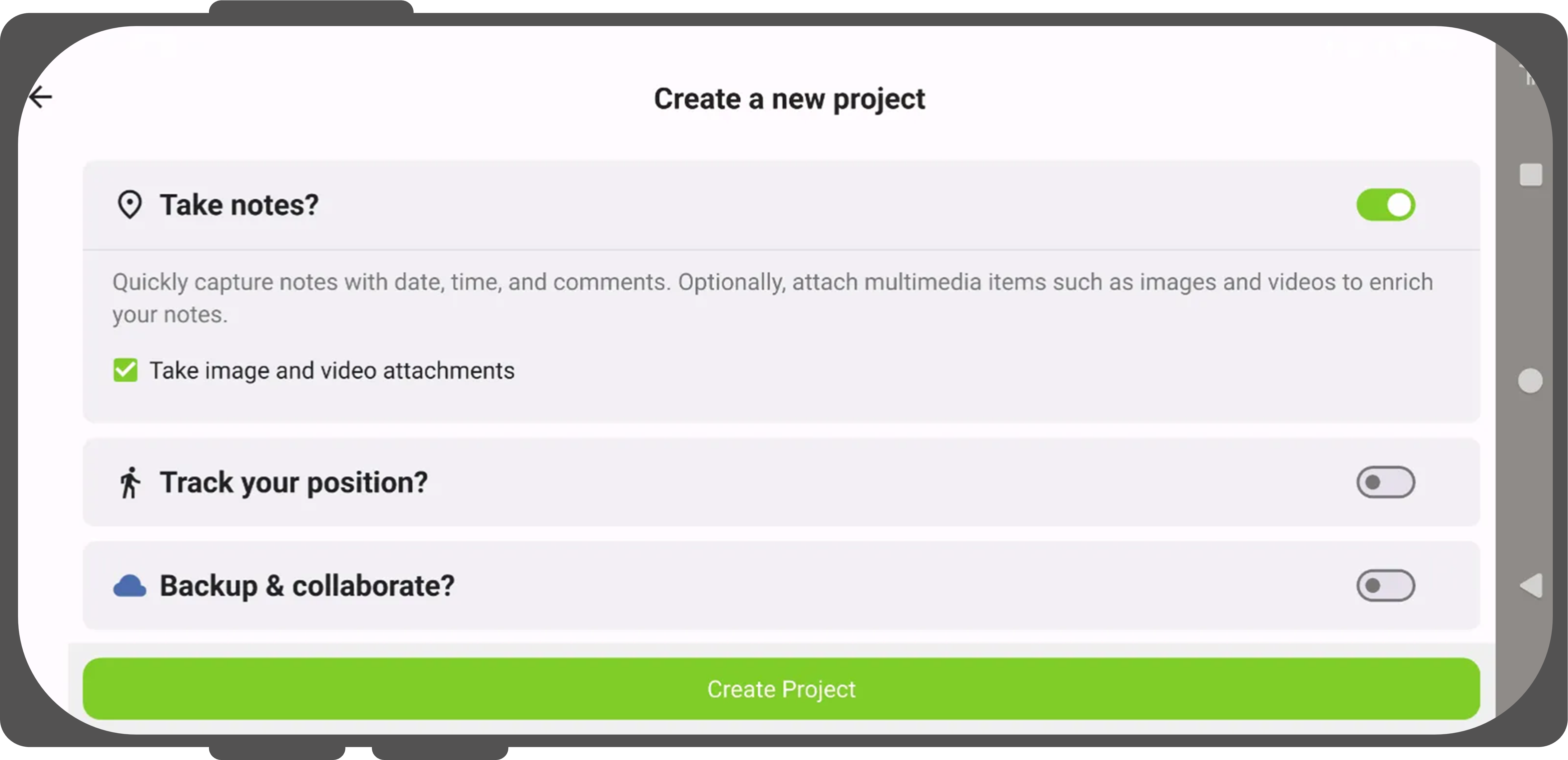Tap the back arrow in header
Image resolution: width=1568 pixels, height=760 pixels.
click(x=41, y=97)
